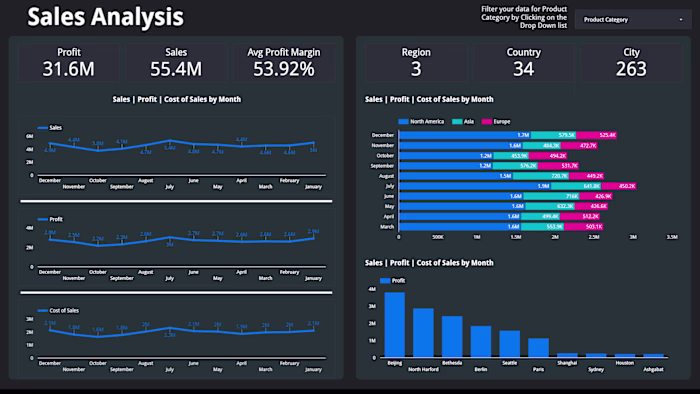Select September's Asia segment labeled 576.2K
The width and height of the screenshot is (700, 394).
pyautogui.click(x=515, y=166)
